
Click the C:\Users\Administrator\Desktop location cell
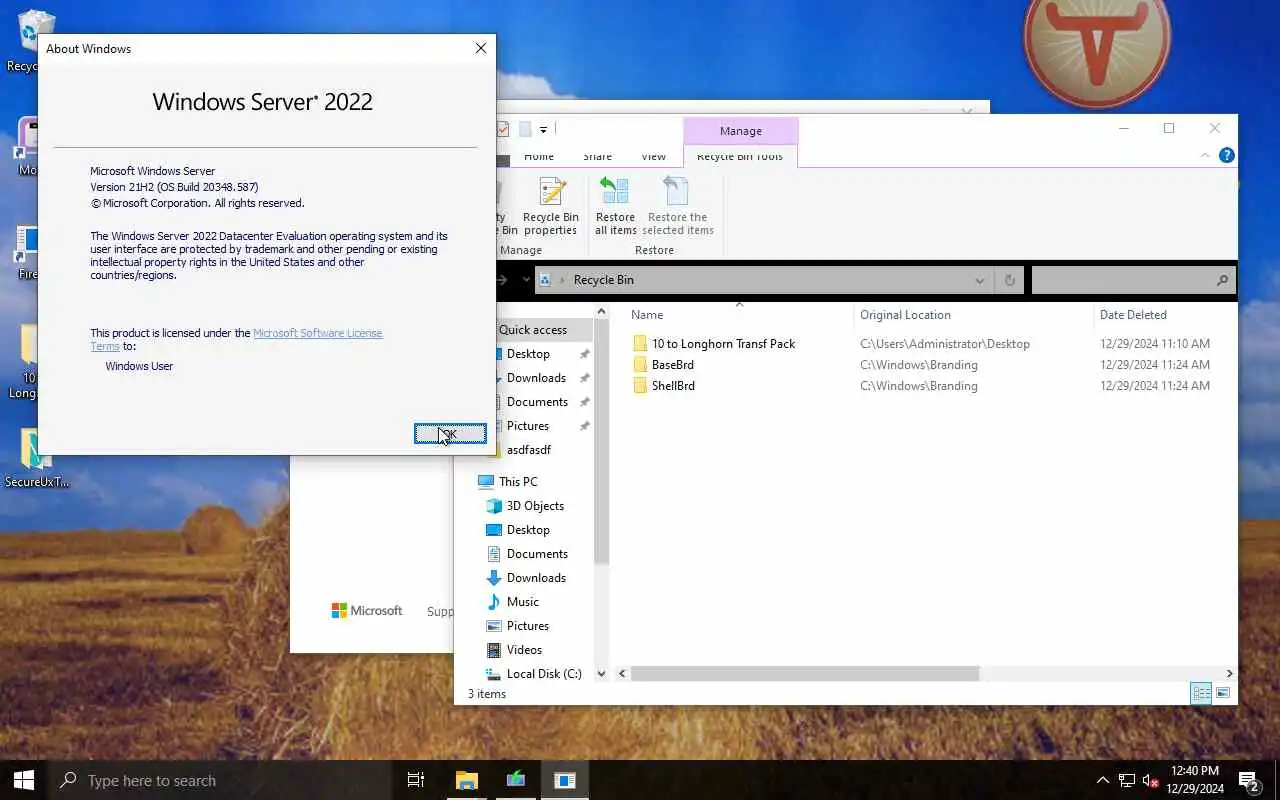pos(945,343)
